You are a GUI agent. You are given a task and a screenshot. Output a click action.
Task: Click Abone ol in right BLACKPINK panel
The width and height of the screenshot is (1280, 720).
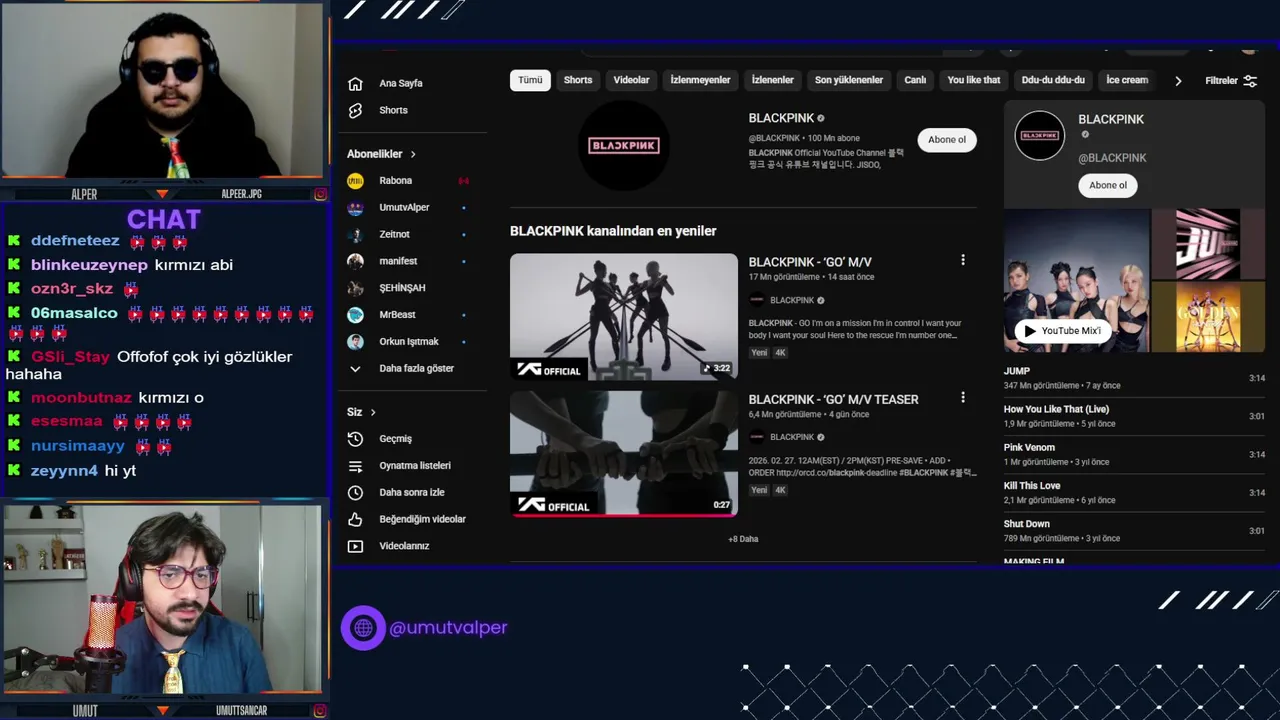click(1108, 185)
